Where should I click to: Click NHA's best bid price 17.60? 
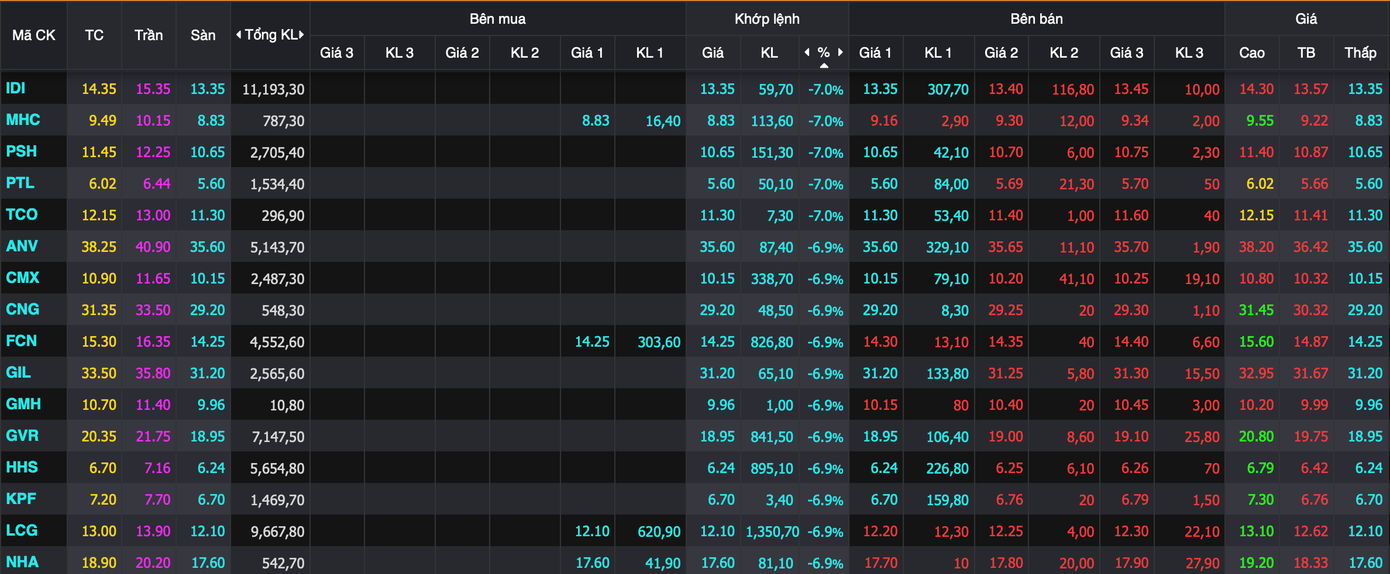592,563
